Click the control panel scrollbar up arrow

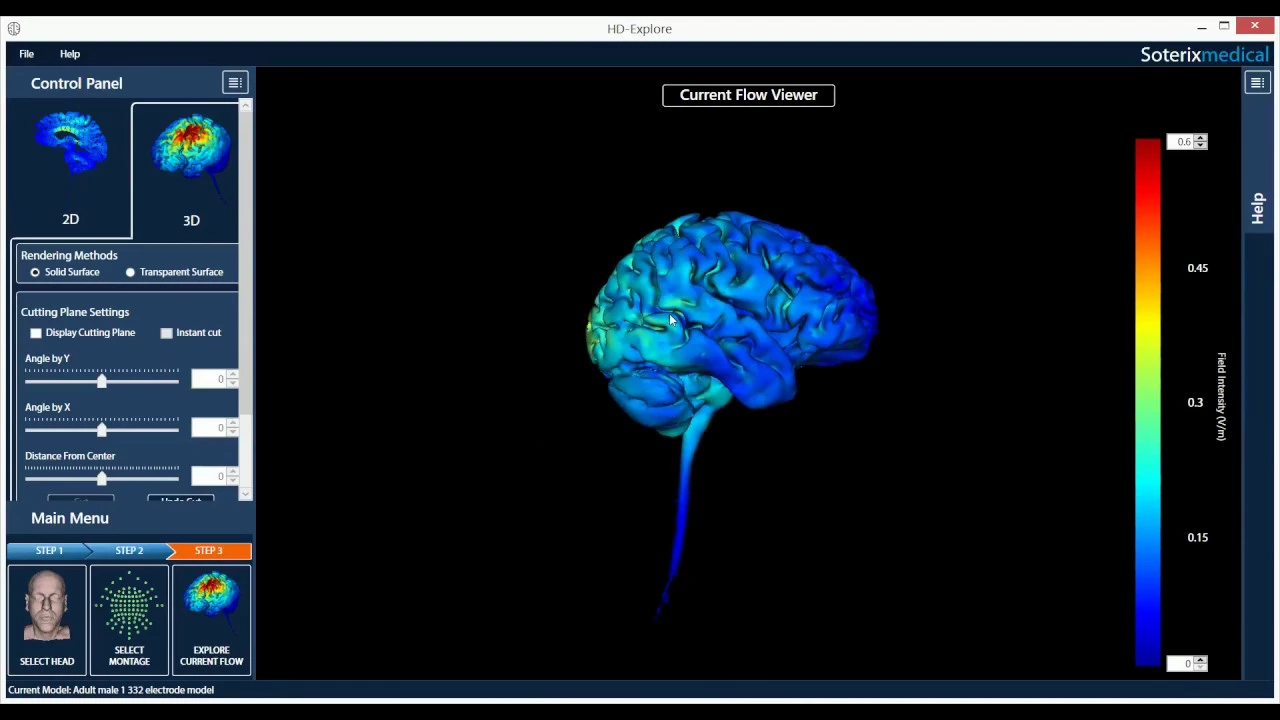tap(246, 105)
